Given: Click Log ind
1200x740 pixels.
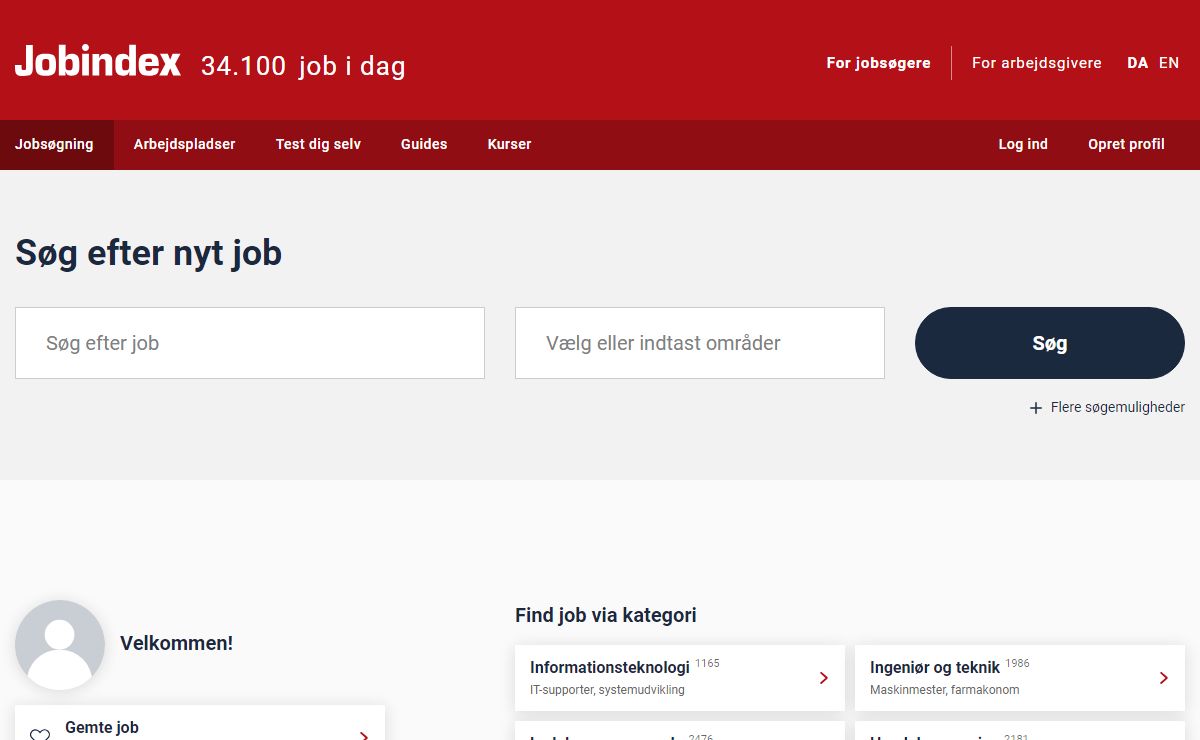Looking at the screenshot, I should (1023, 144).
